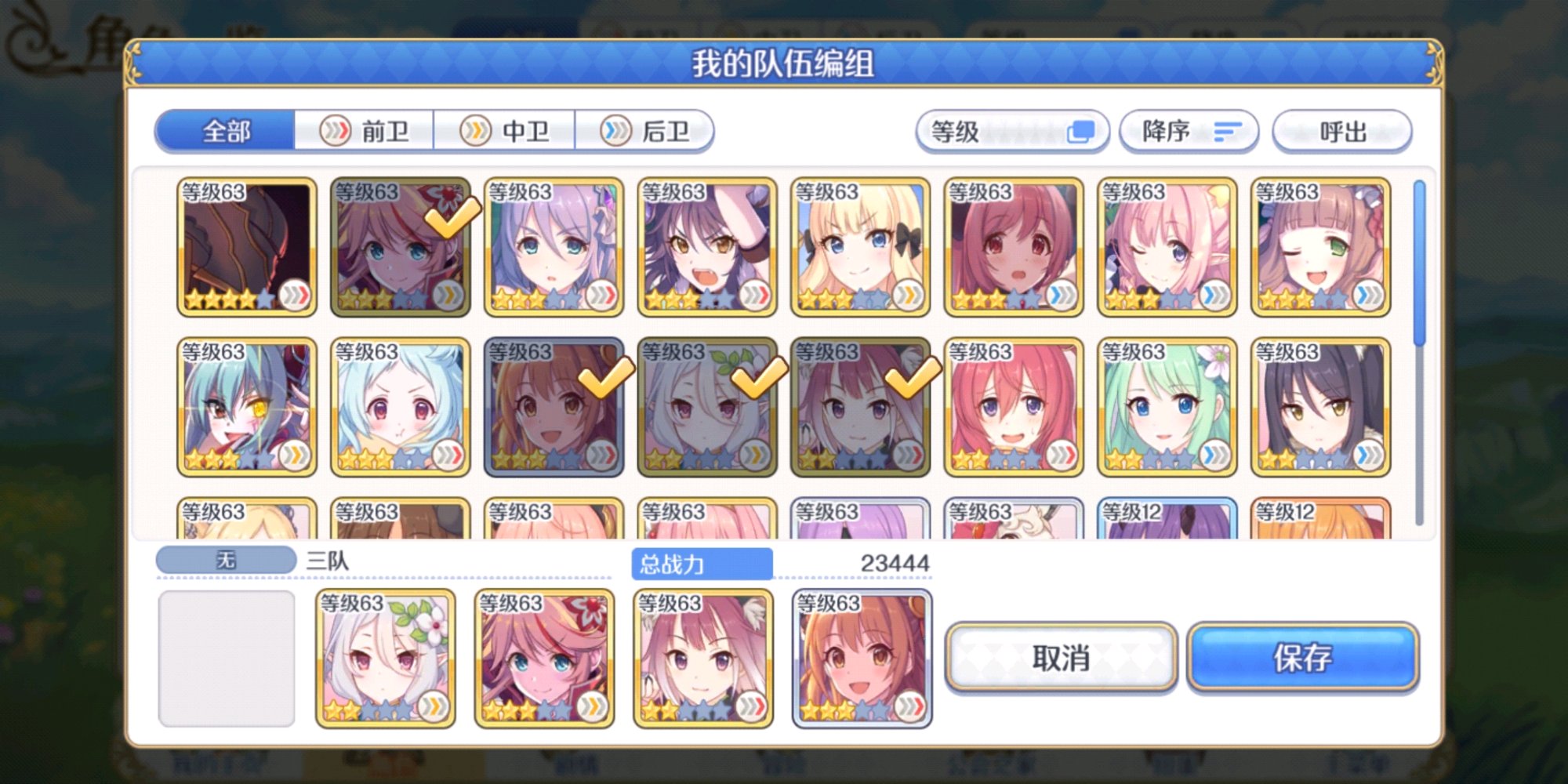Uncheck the red-hat pink-haired character
The width and height of the screenshot is (1568, 784).
click(400, 247)
